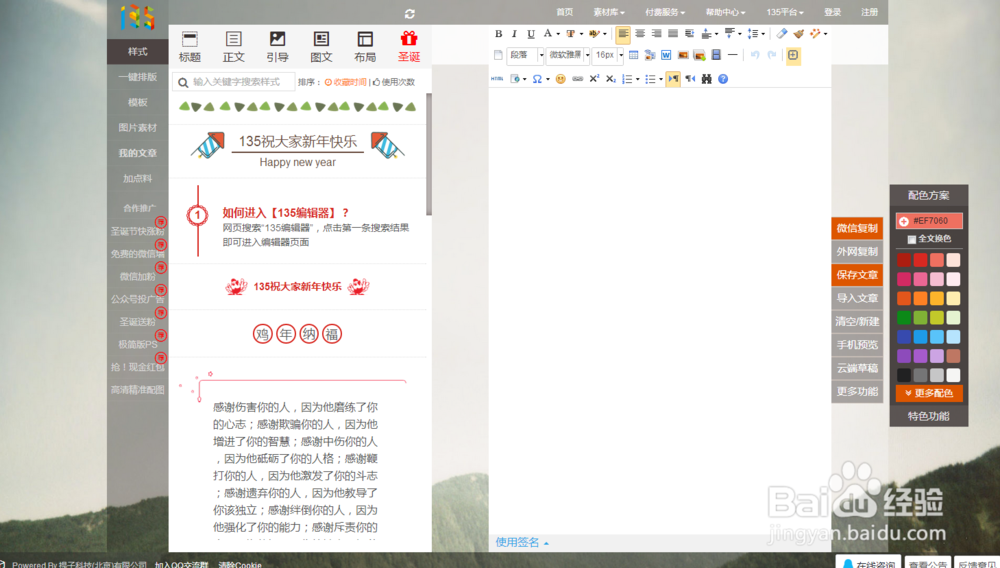
Task: Center align the text
Action: [640, 34]
